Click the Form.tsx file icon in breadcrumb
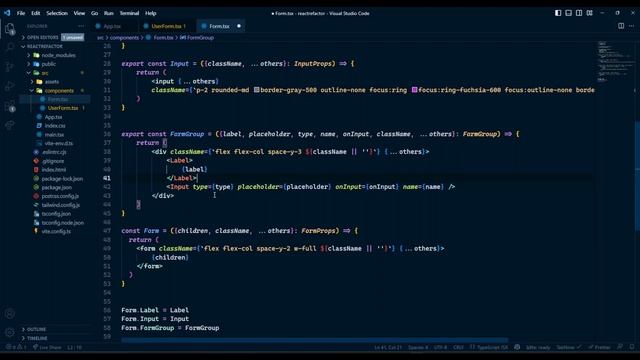640x360 pixels. pos(148,38)
